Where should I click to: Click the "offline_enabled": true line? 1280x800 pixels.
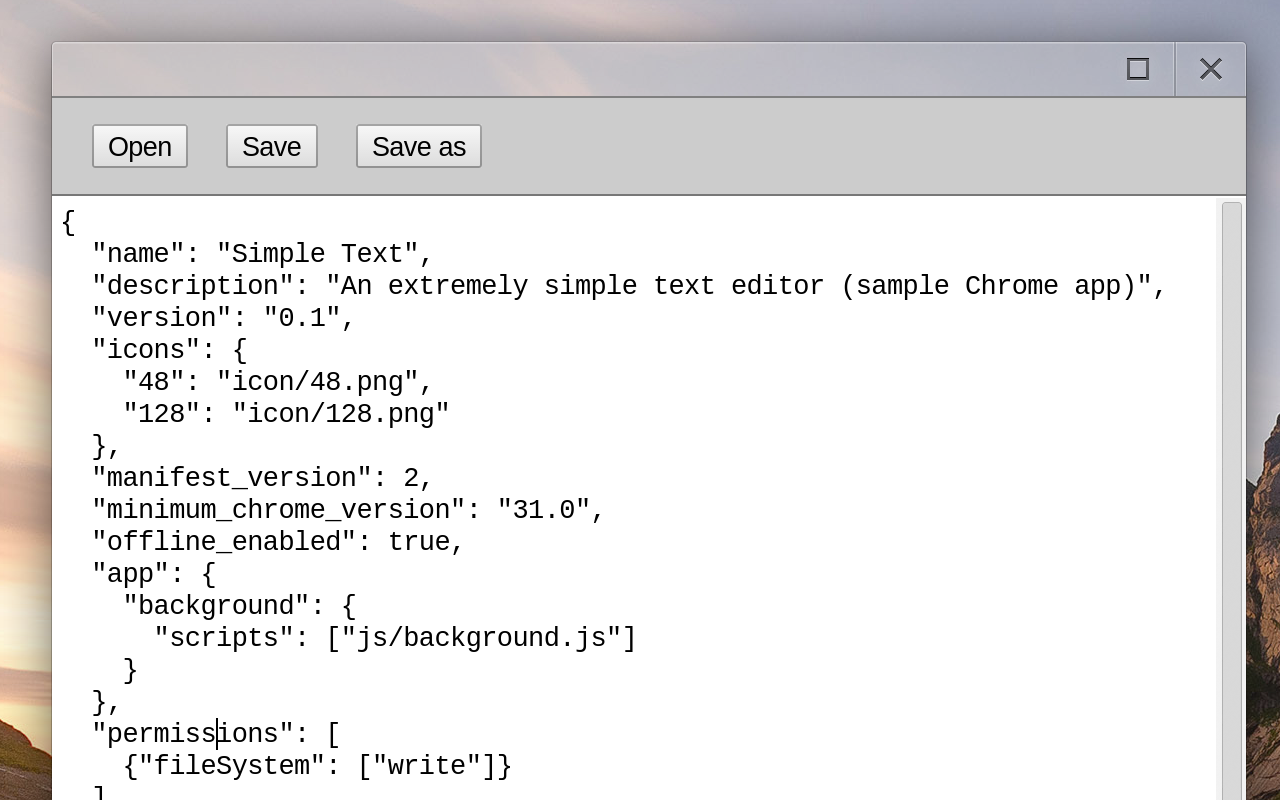coord(278,542)
